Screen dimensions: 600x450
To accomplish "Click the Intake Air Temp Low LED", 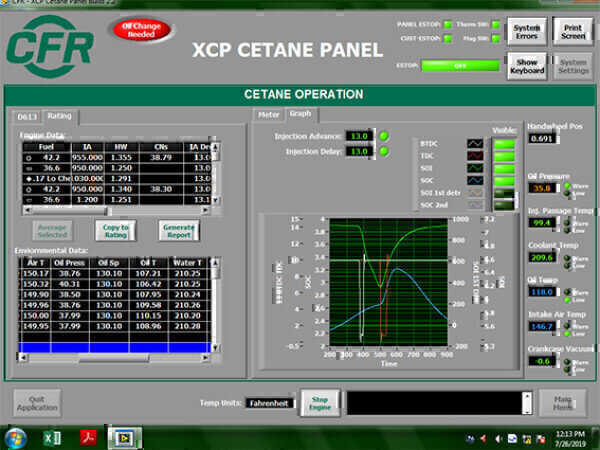I will click(x=567, y=334).
